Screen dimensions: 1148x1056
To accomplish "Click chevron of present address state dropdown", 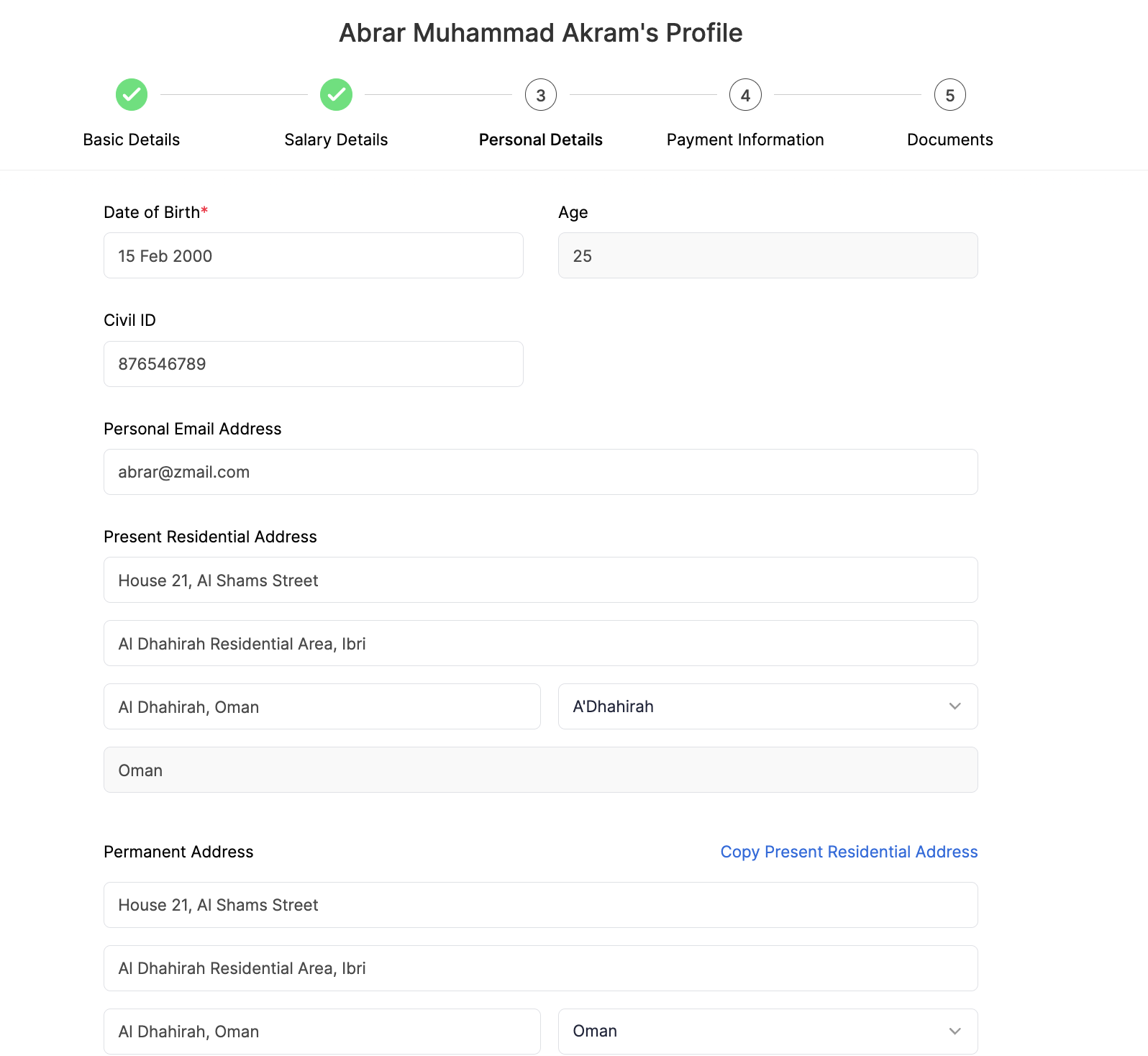I will click(x=955, y=706).
